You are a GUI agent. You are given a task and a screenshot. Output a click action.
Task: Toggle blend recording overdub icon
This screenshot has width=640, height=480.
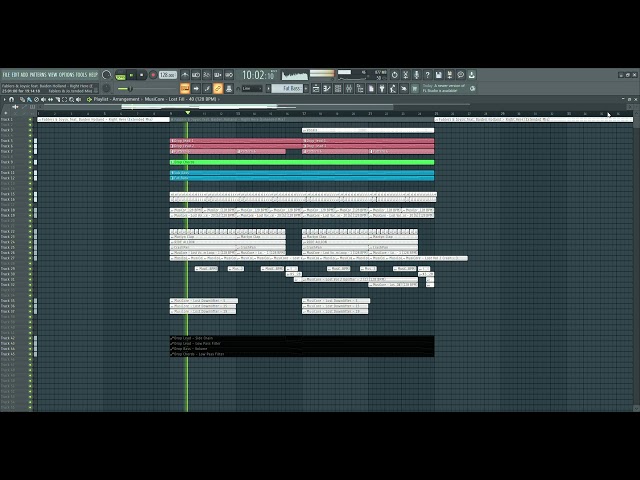pyautogui.click(x=218, y=75)
